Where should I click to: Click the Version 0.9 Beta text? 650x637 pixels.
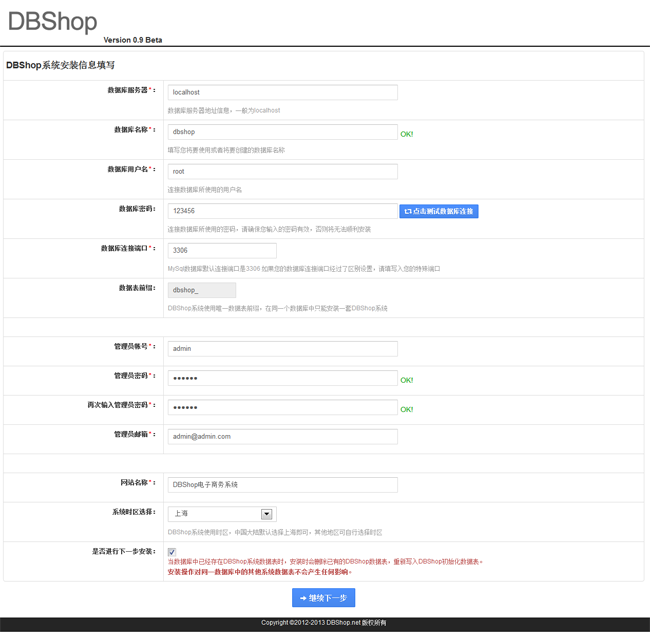(133, 40)
